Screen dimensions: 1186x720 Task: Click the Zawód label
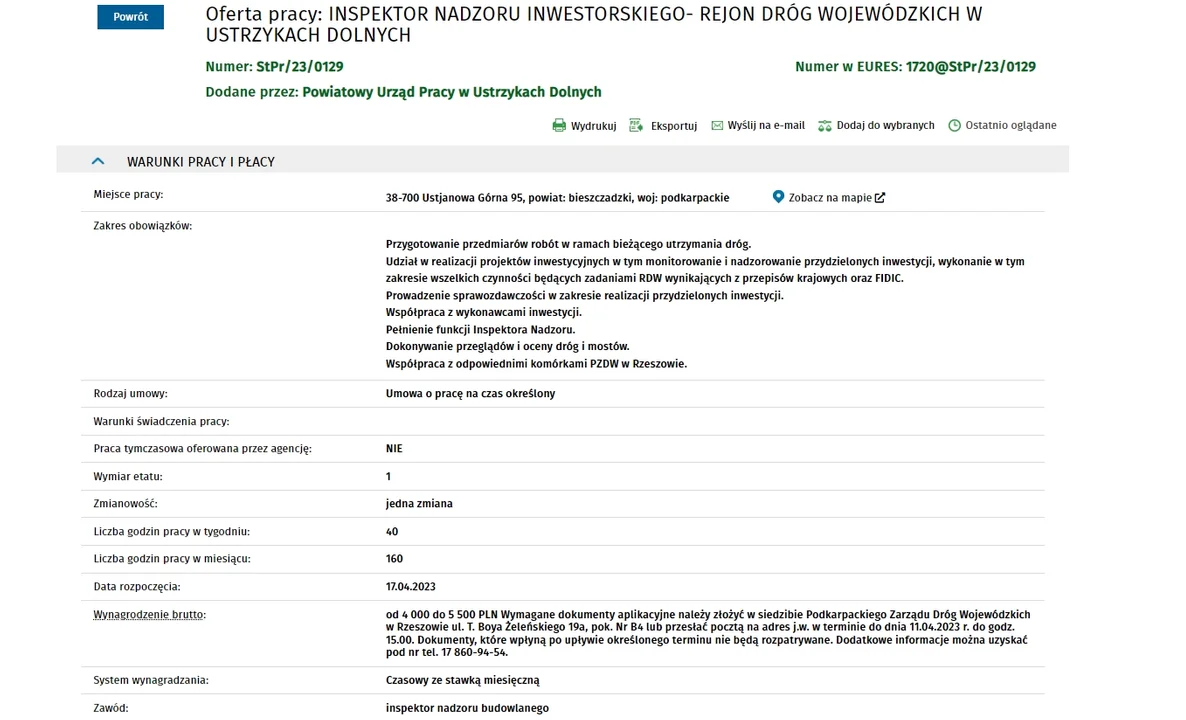(x=110, y=708)
